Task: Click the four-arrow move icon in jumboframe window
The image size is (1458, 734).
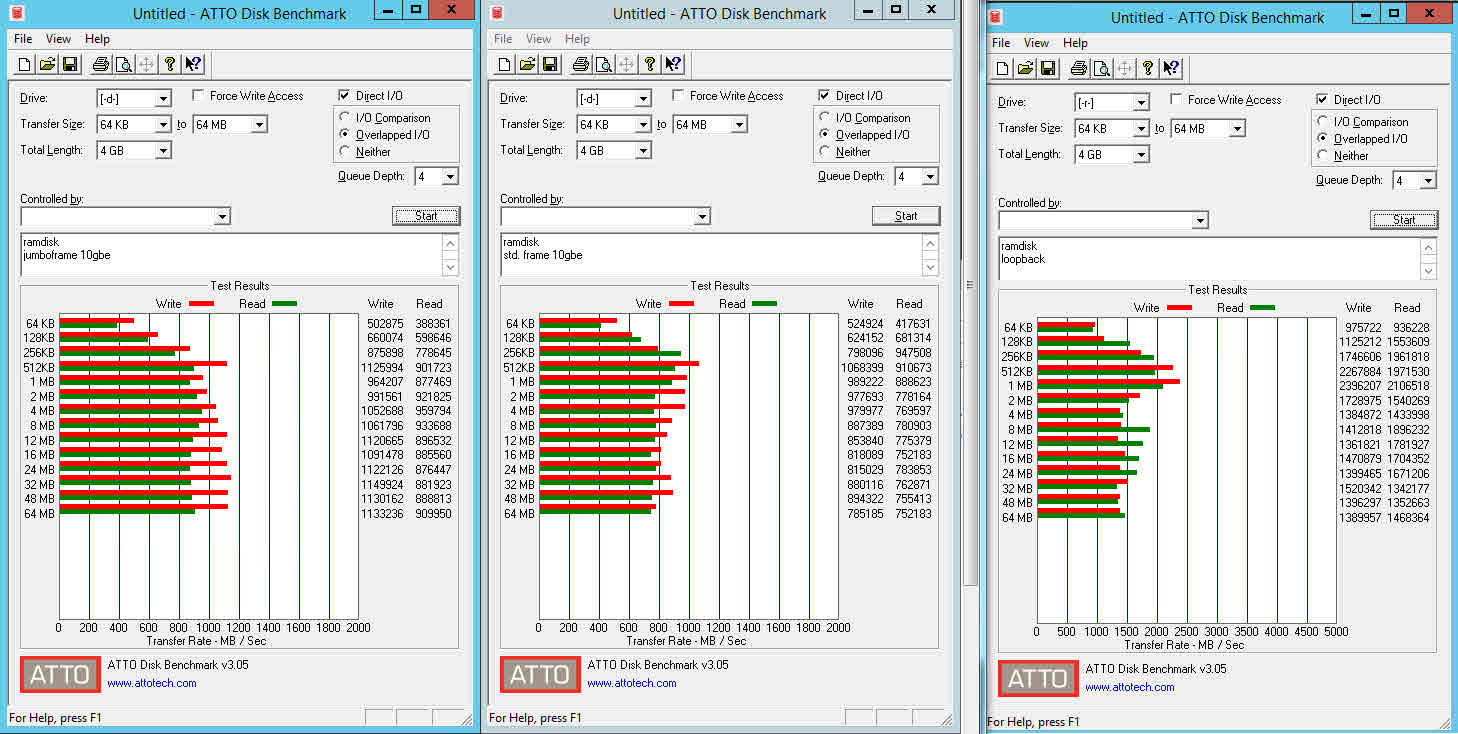Action: 147,65
